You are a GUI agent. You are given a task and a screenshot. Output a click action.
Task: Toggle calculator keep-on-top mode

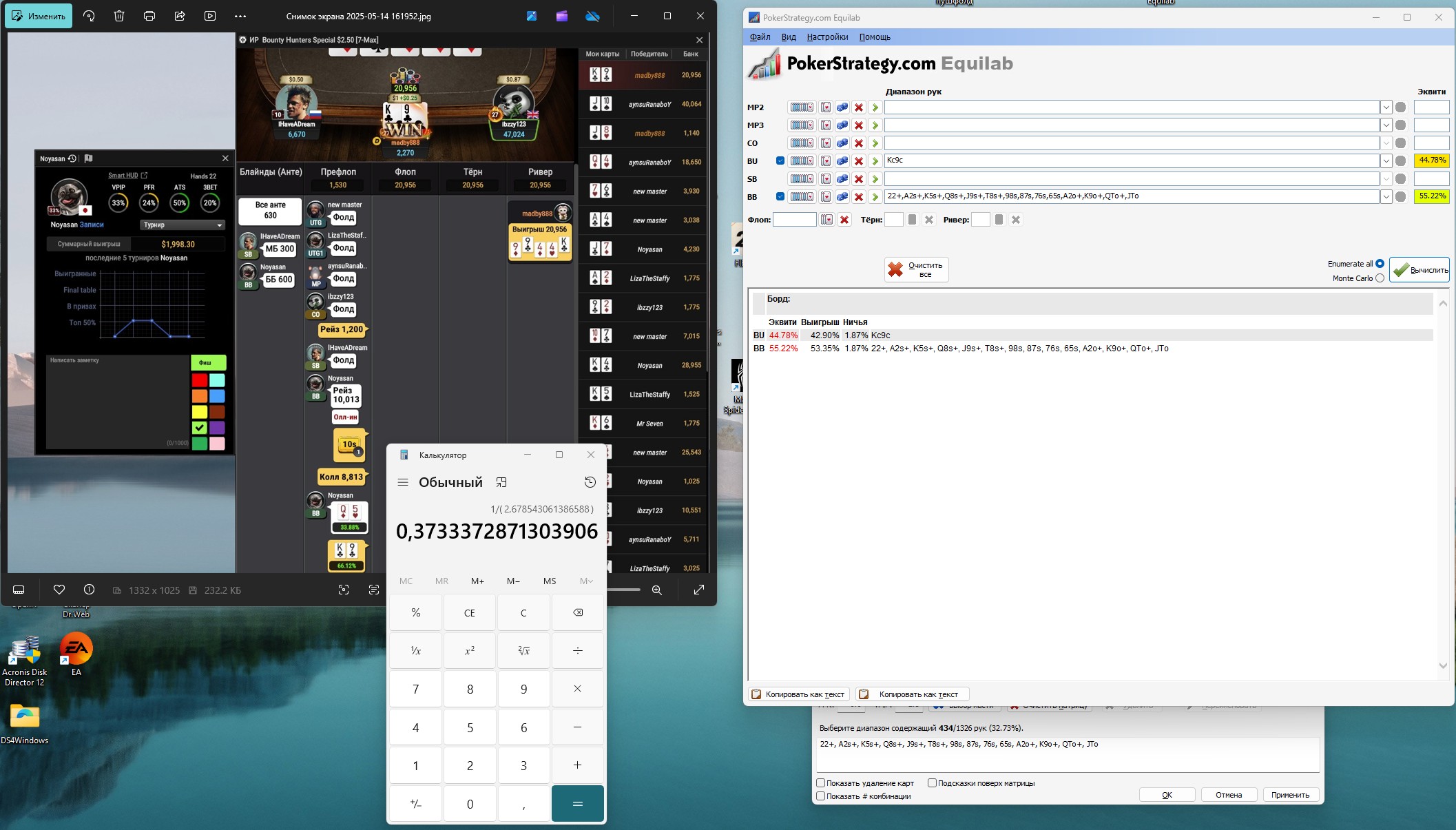click(x=501, y=482)
